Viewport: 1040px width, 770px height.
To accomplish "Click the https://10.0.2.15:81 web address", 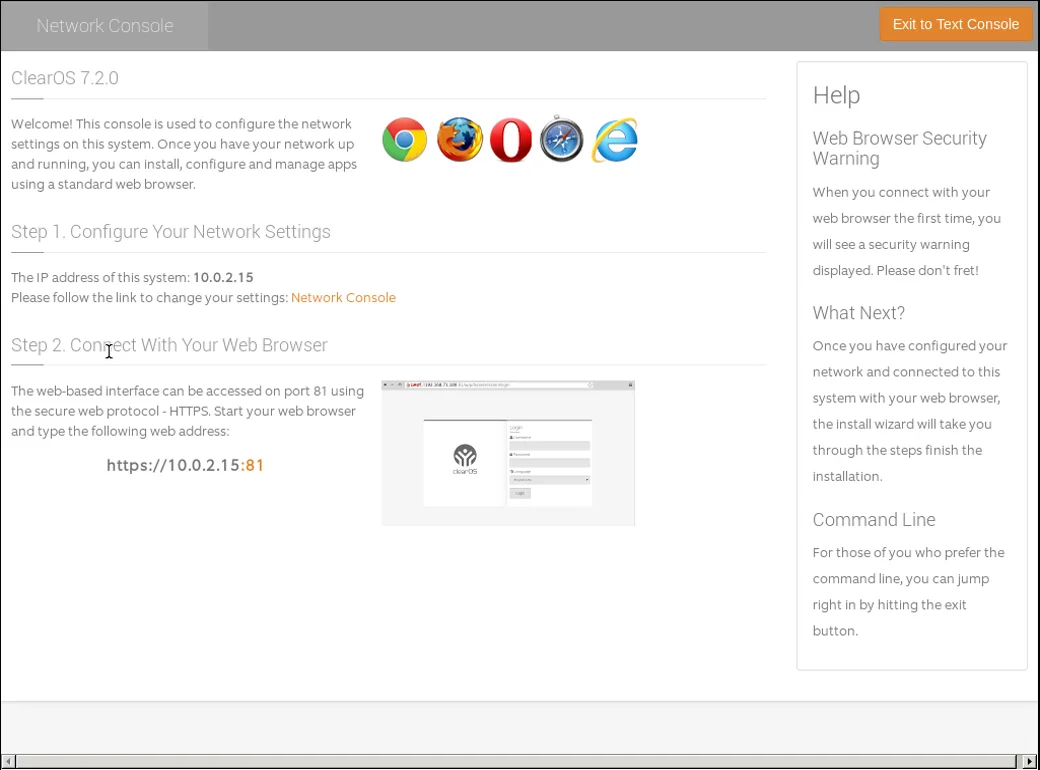I will tap(185, 465).
